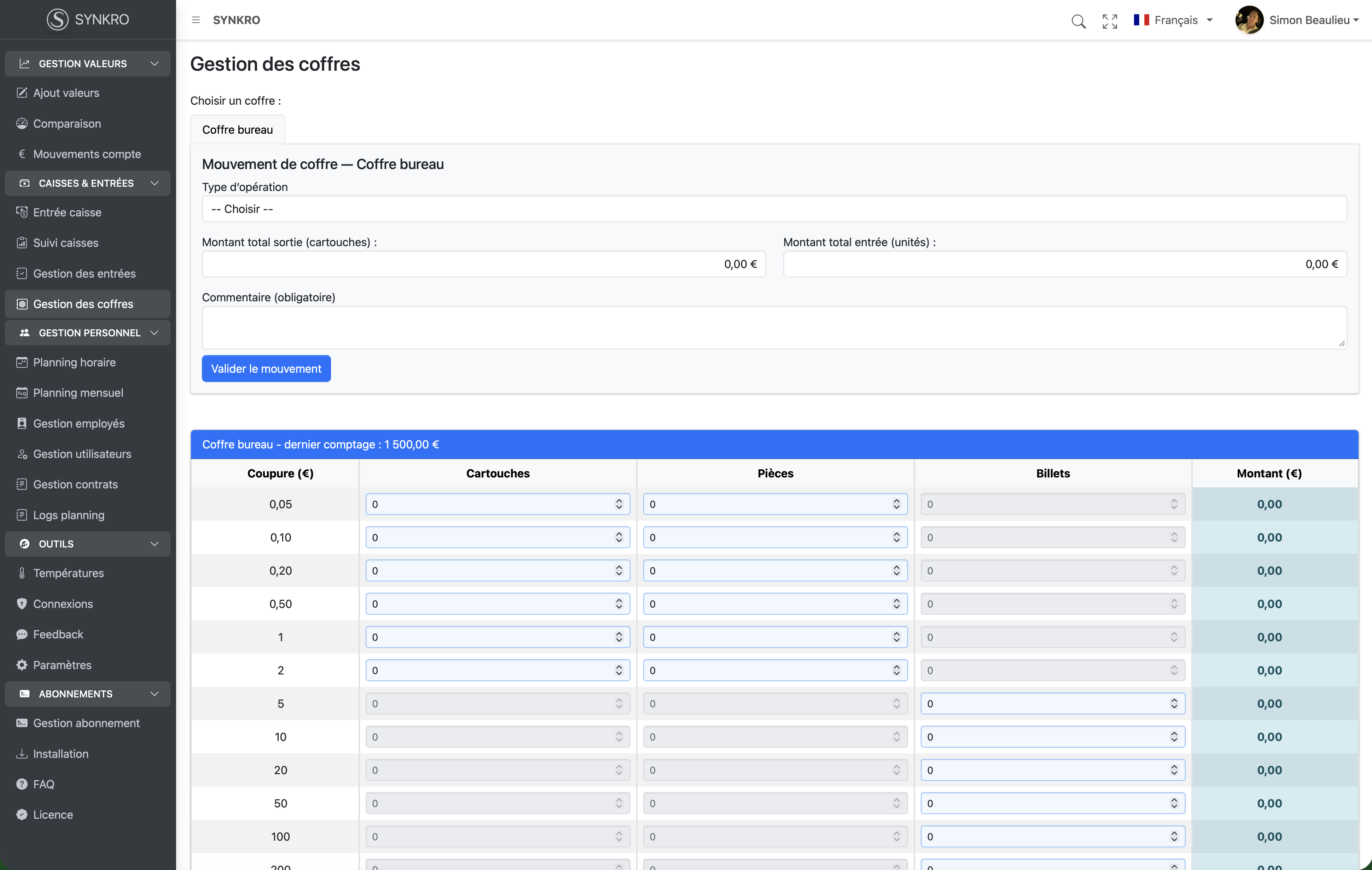
Task: Toggle fullscreen with the expand icon
Action: point(1109,21)
